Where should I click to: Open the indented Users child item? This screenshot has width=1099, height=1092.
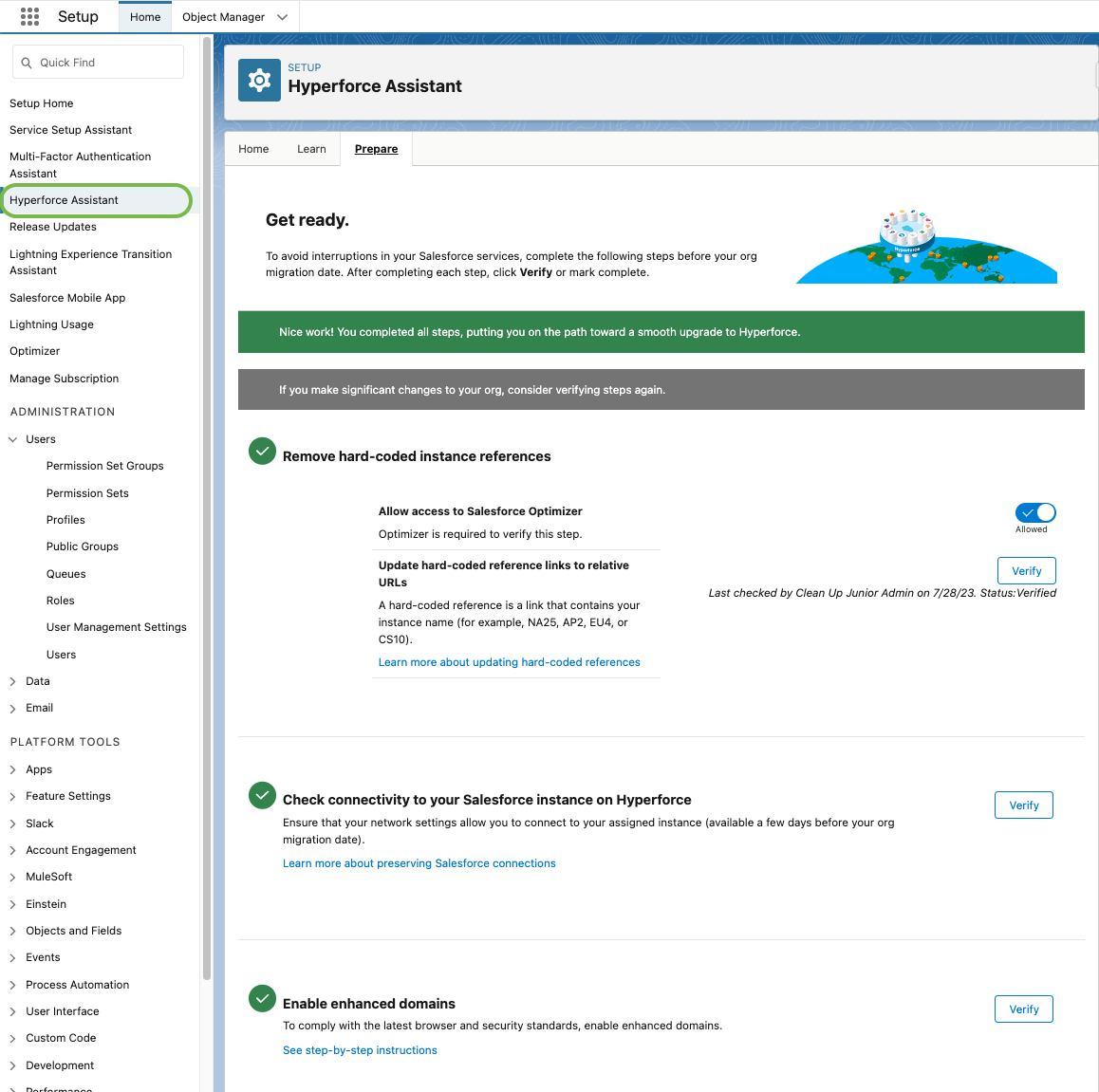[x=61, y=655]
